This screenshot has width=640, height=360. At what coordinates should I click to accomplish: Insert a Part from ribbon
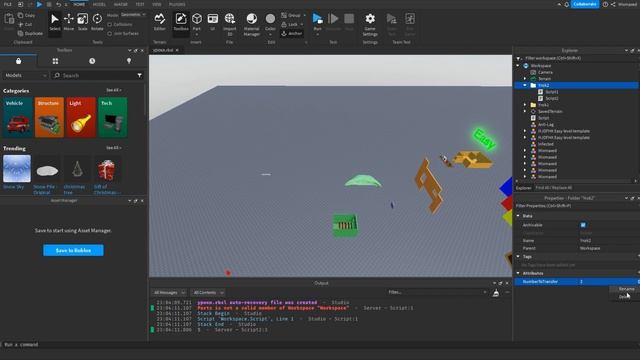coord(197,22)
